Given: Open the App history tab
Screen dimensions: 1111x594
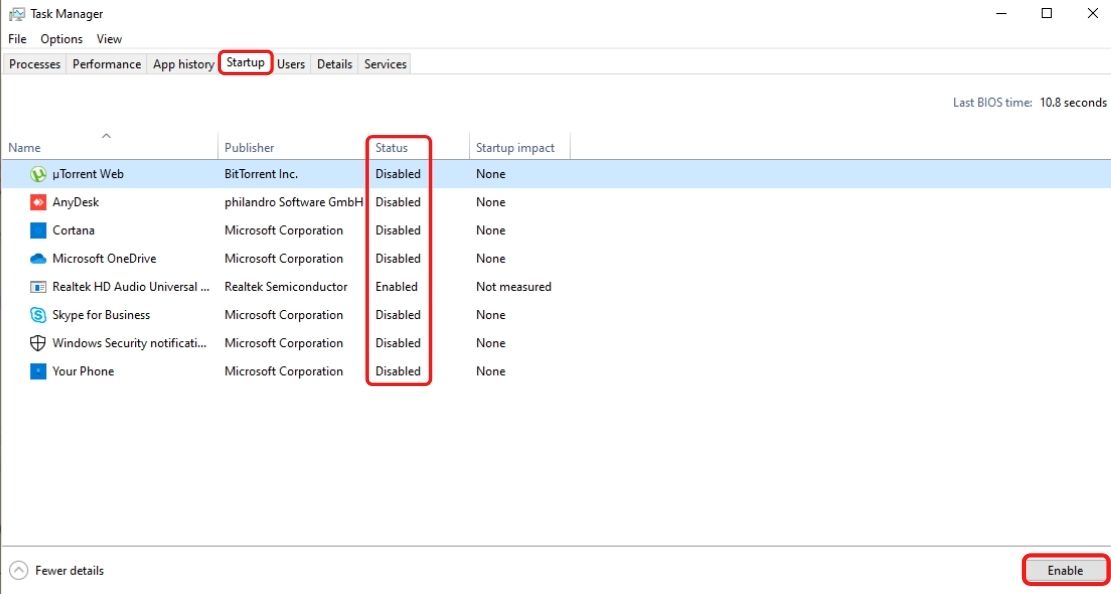Looking at the screenshot, I should pos(183,64).
